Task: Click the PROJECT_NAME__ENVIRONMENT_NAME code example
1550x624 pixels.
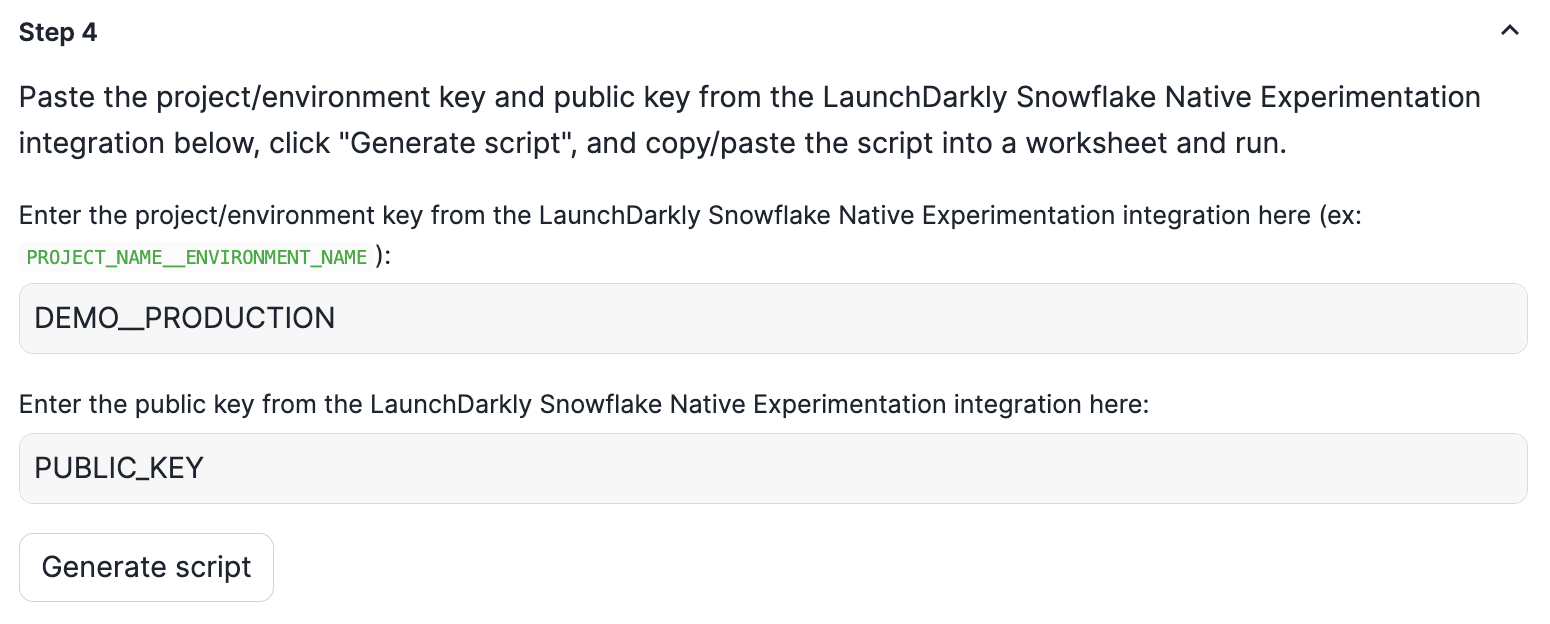Action: pyautogui.click(x=194, y=257)
